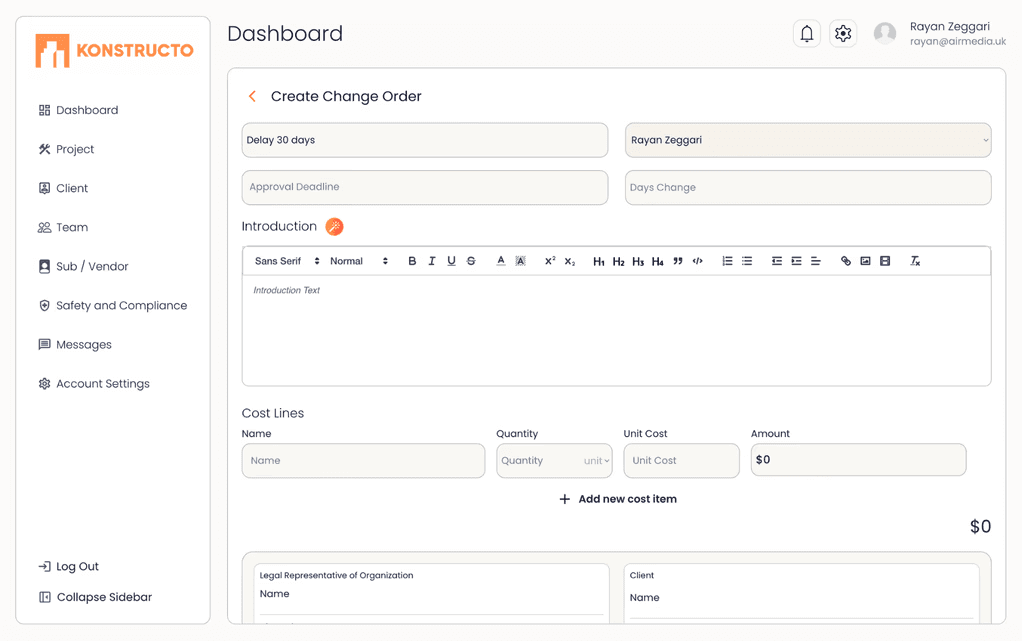Open the Rayan Zeggari assignee dropdown
The width and height of the screenshot is (1024, 641).
(x=808, y=140)
